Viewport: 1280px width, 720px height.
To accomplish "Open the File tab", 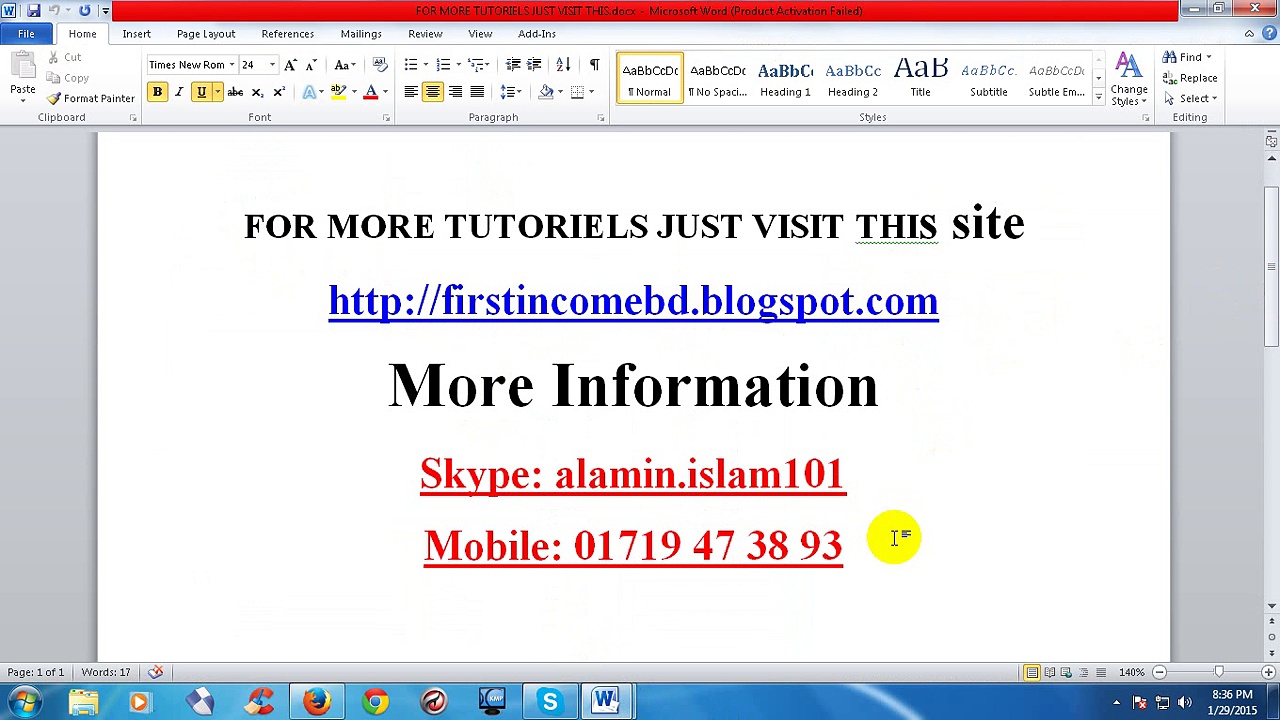I will [26, 34].
